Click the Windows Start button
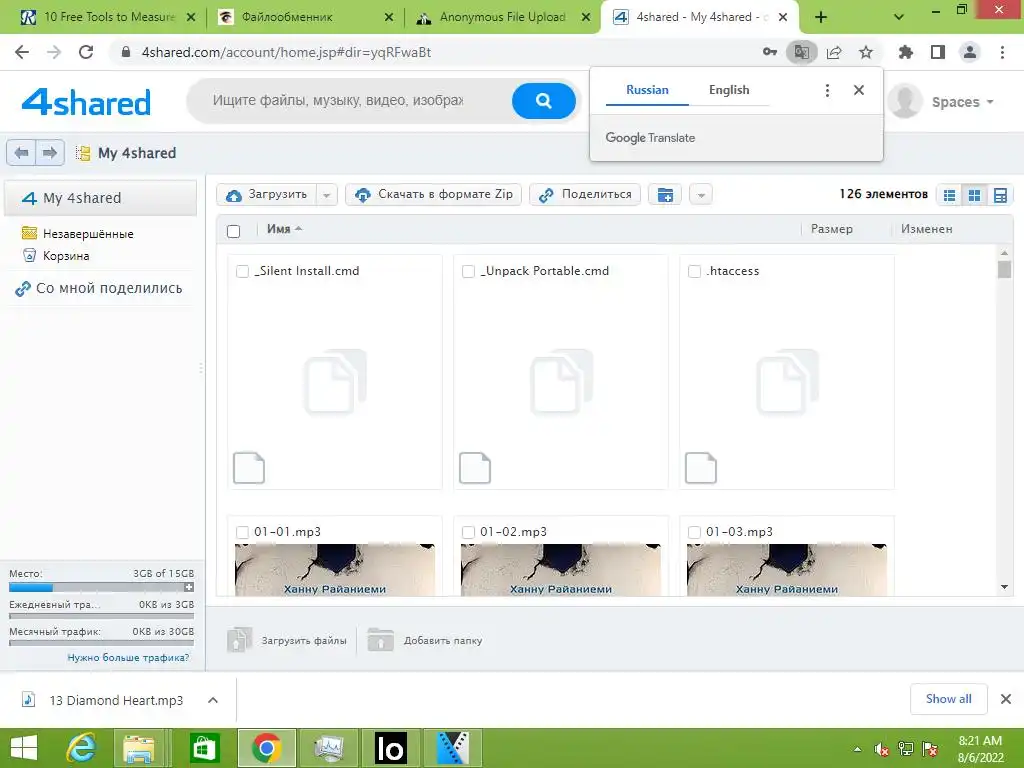 point(24,748)
